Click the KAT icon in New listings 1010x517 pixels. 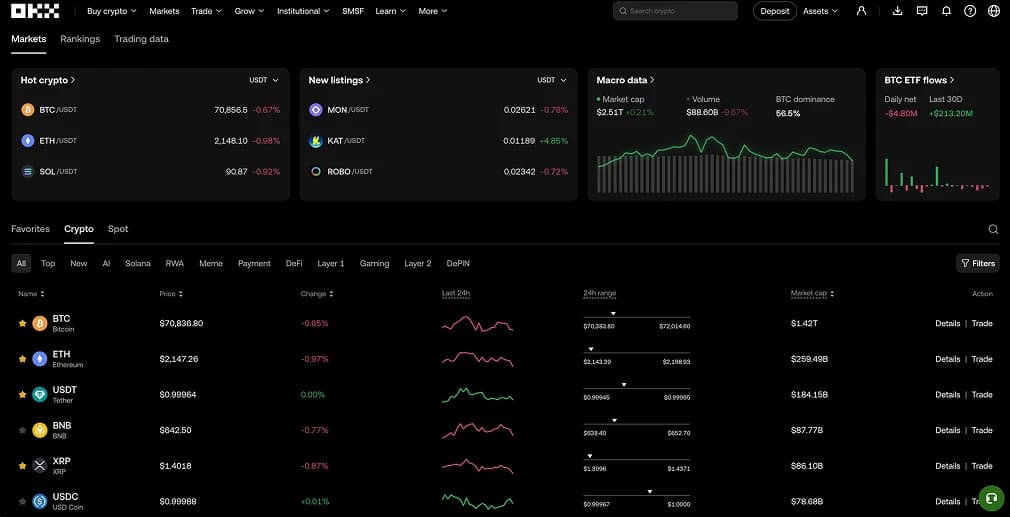pyautogui.click(x=316, y=140)
